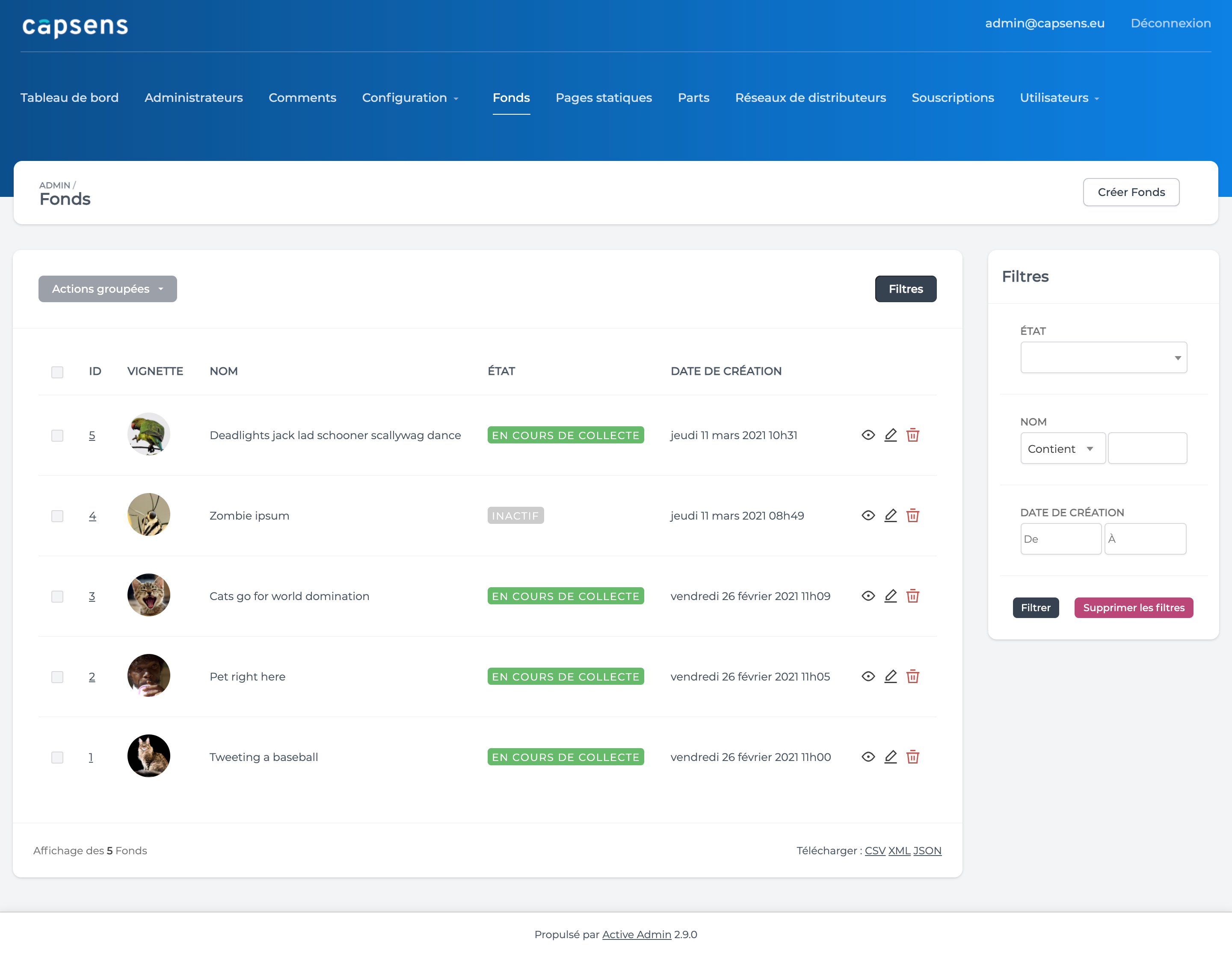View details of Cats go for world domination

tap(868, 596)
